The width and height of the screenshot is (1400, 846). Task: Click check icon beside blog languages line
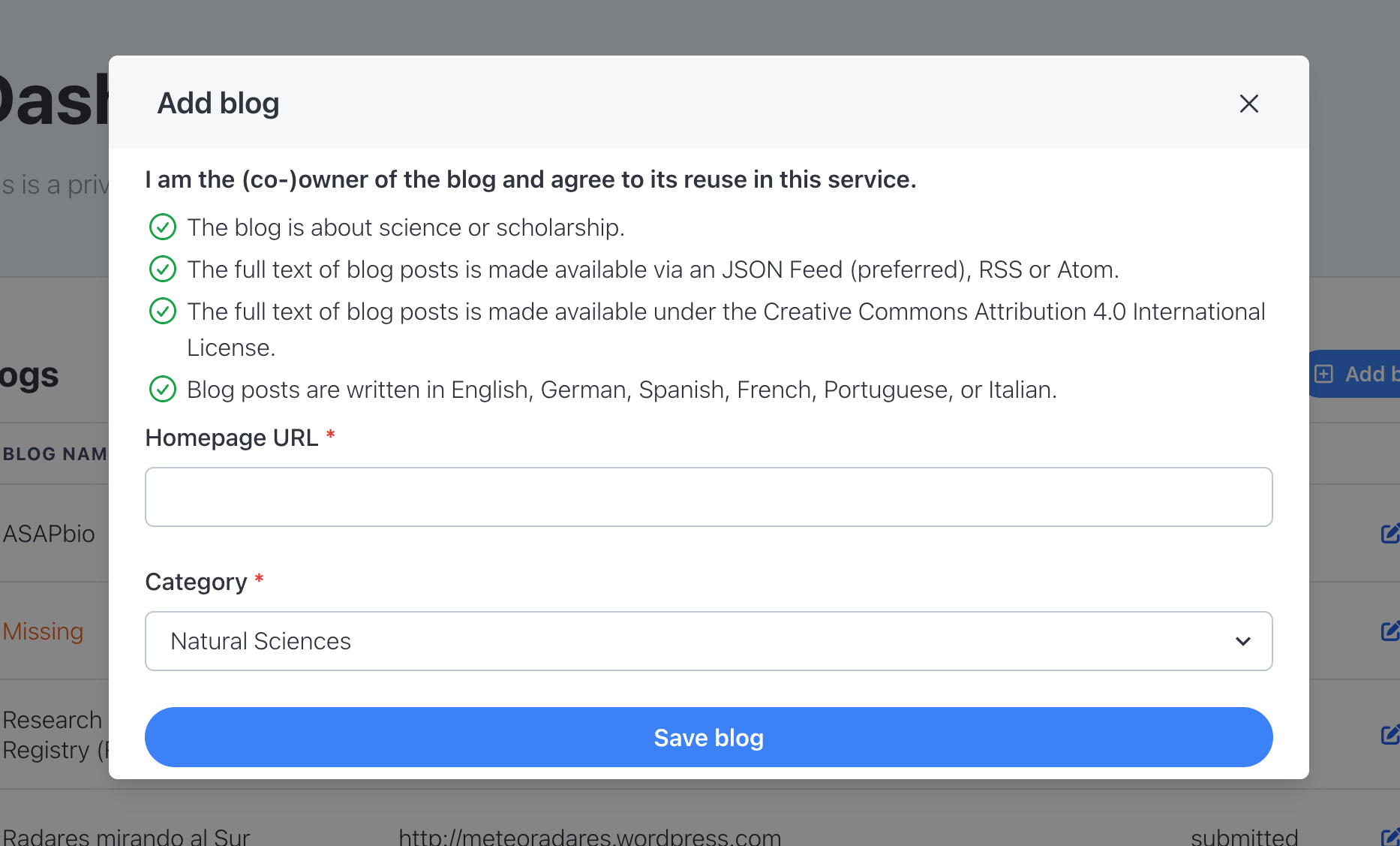click(x=163, y=389)
